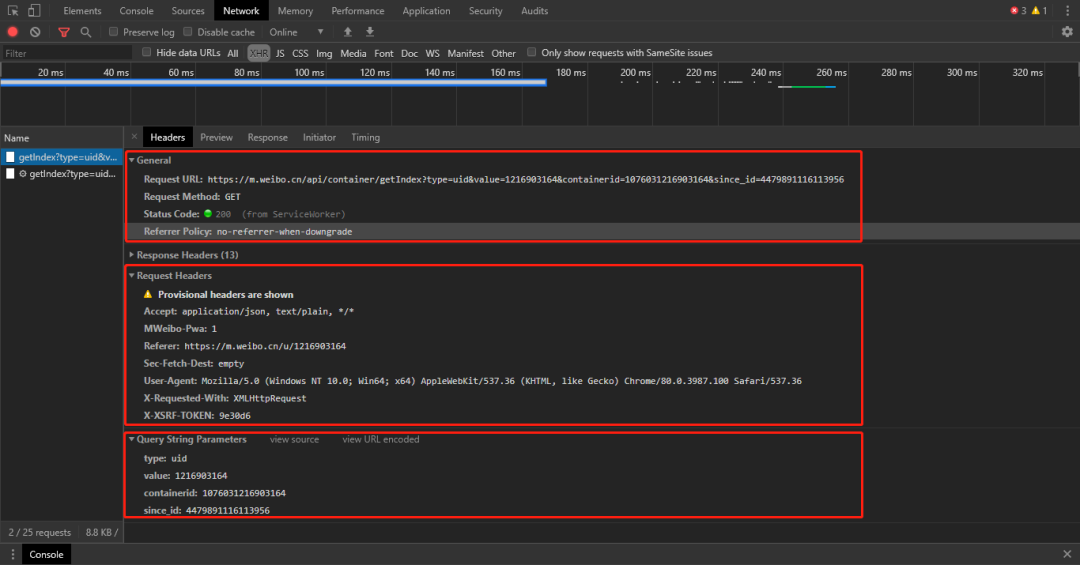Filter requests by Img
This screenshot has height=565, width=1080.
tap(324, 53)
